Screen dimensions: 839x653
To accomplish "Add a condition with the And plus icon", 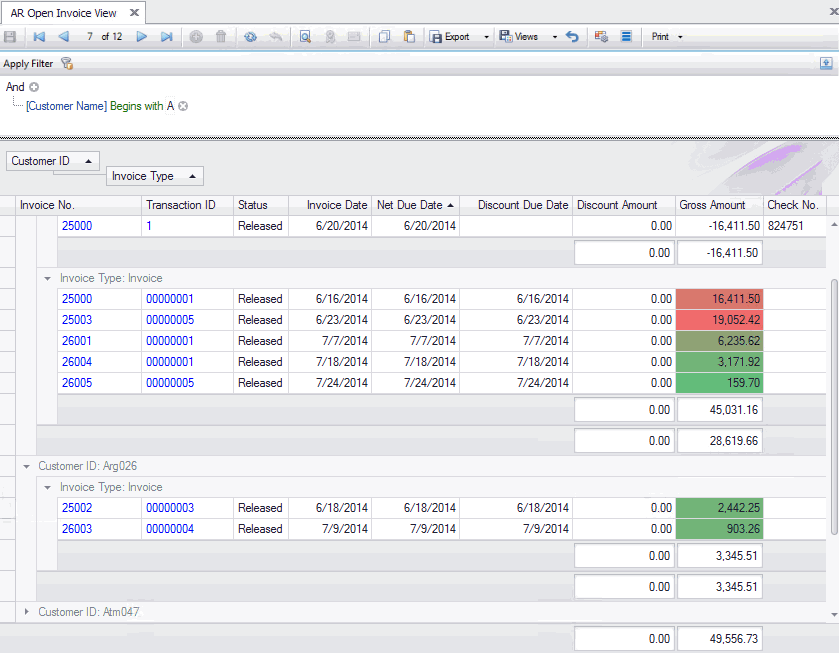I will [x=34, y=87].
